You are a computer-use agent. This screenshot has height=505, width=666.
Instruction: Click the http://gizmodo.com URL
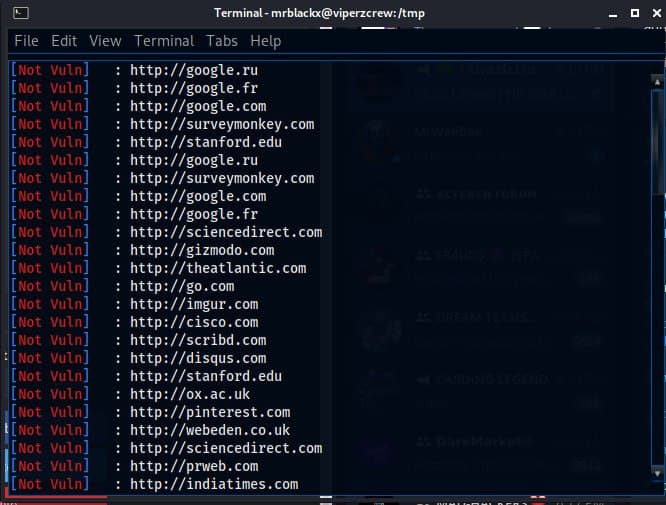[201, 250]
